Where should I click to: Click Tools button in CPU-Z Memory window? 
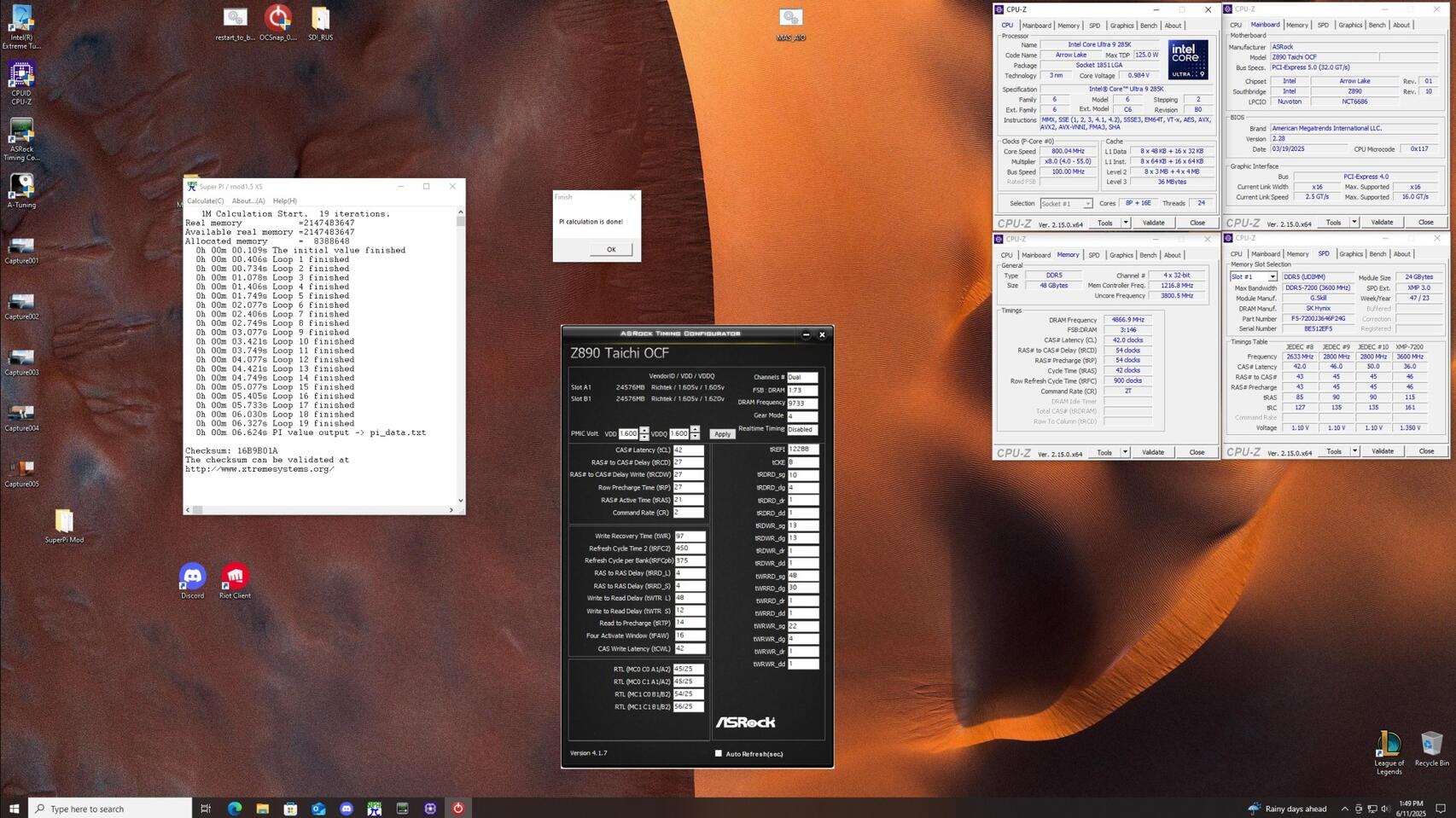(x=1104, y=452)
